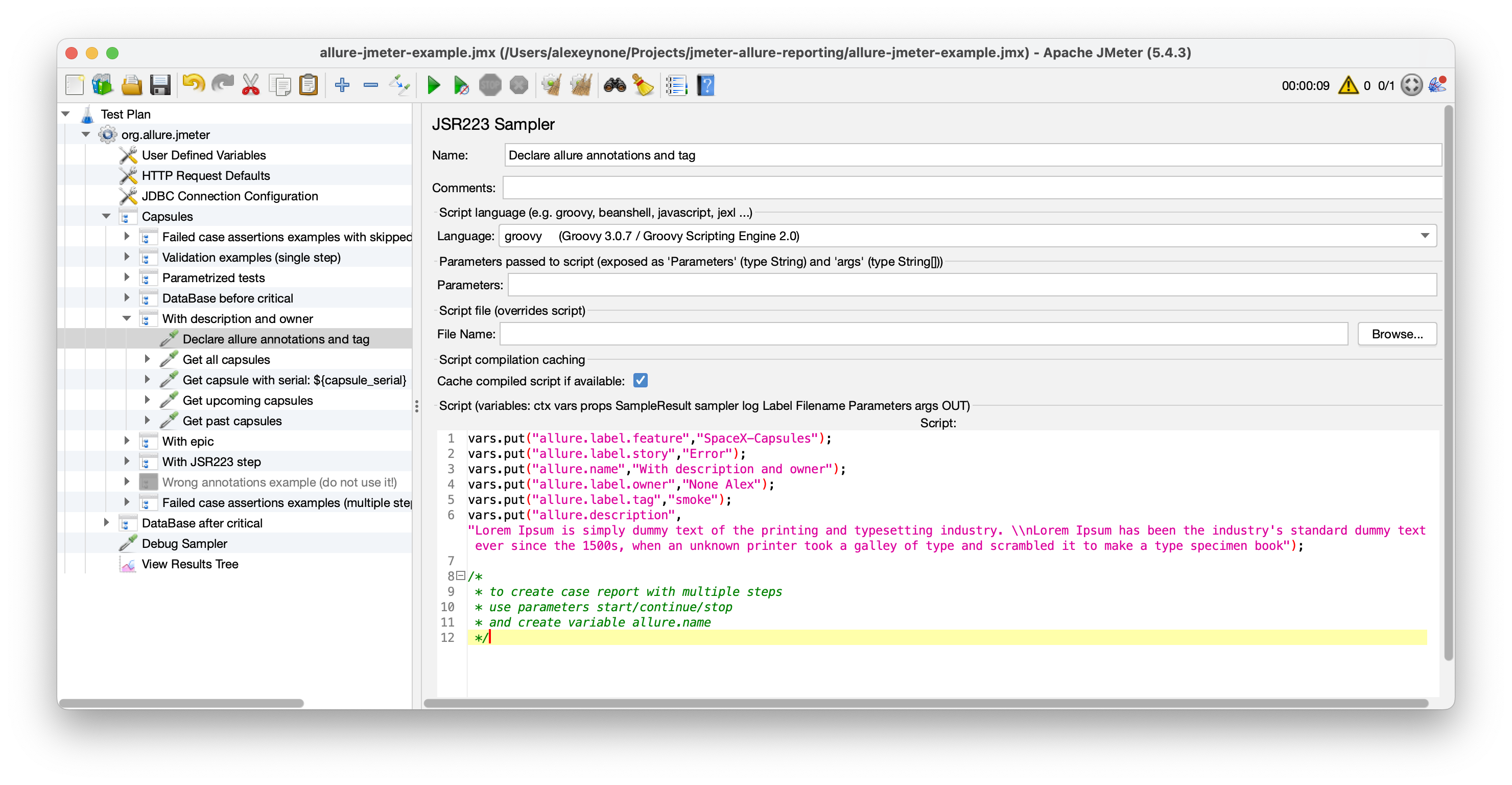This screenshot has width=1512, height=785.
Task: Toggle Cache compiled script checkbox
Action: tap(641, 380)
